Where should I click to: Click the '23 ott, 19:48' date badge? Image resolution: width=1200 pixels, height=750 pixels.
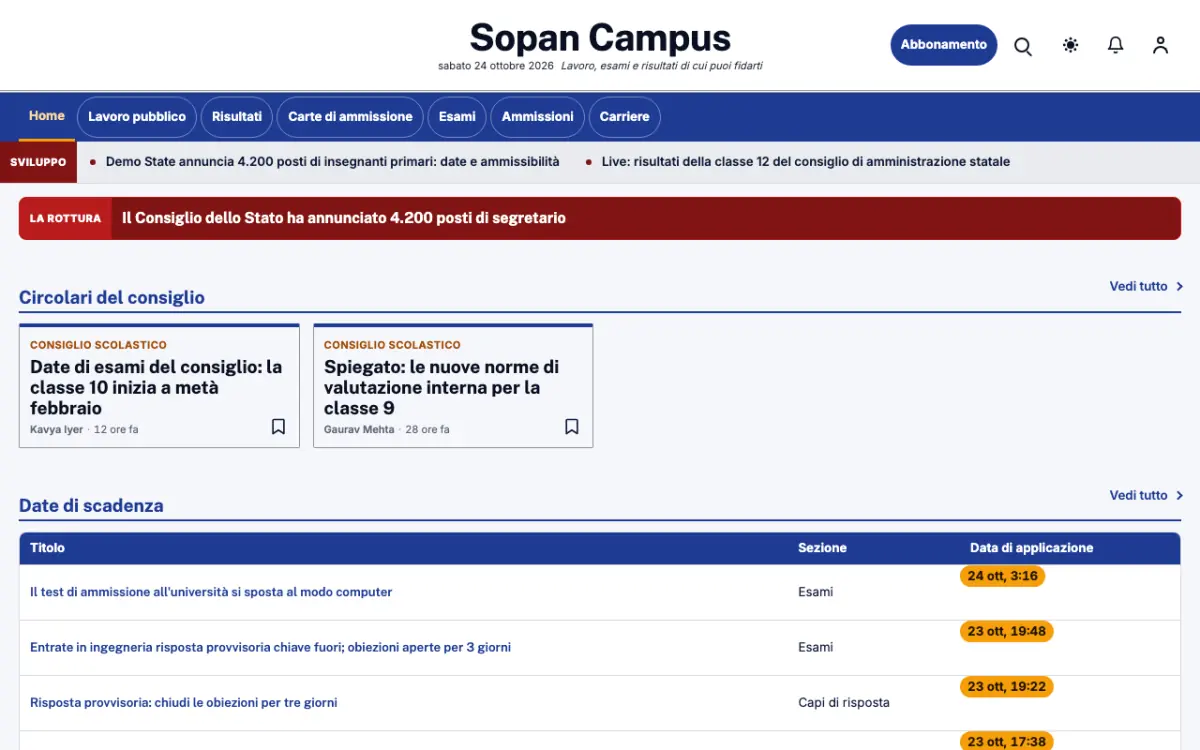pos(1006,631)
